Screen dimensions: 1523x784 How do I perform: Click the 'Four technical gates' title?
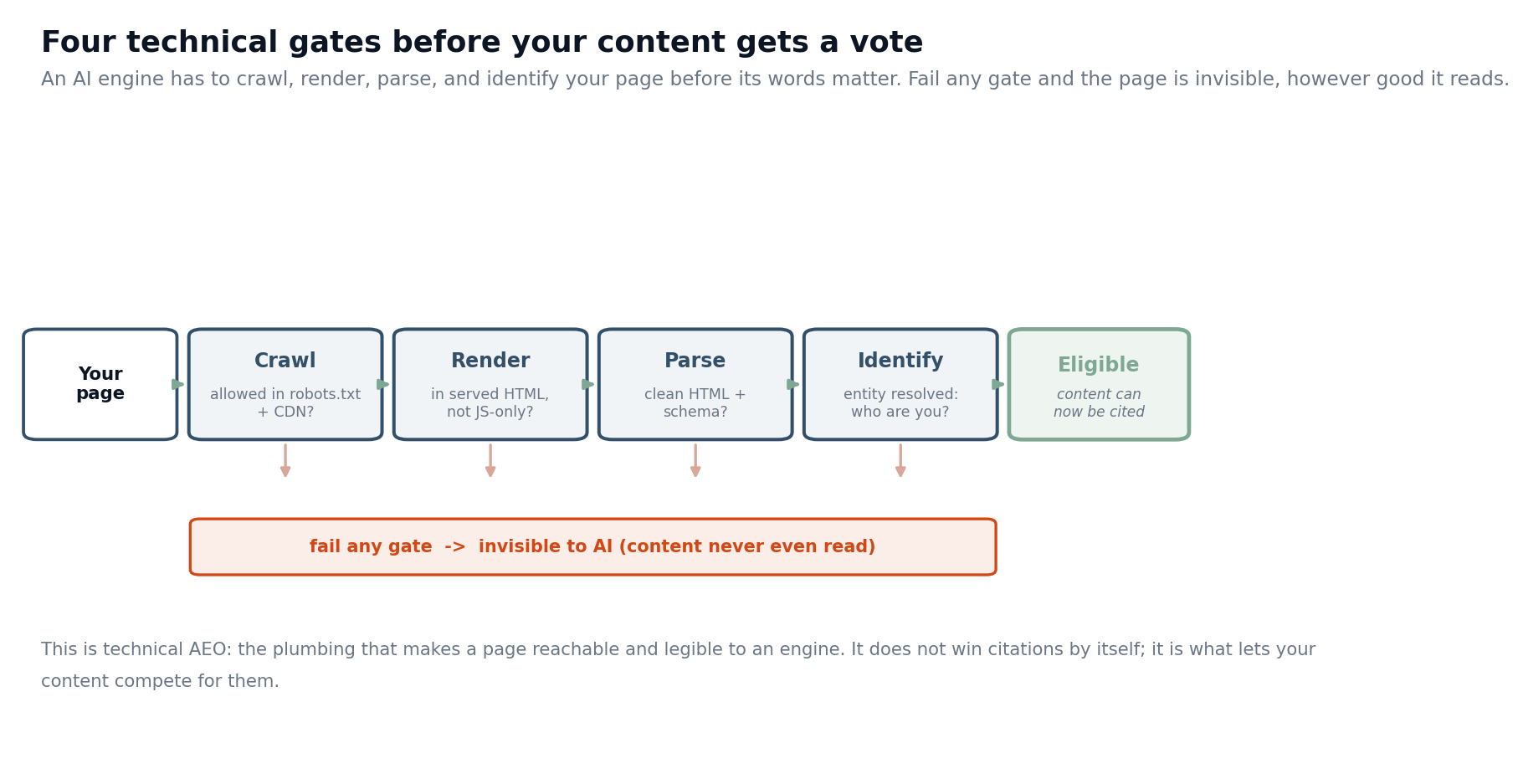482,43
